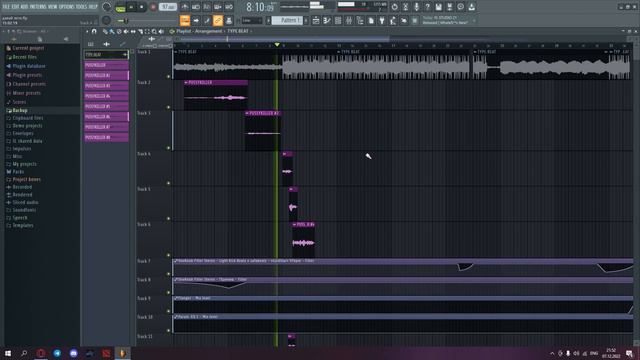Viewport: 640px width, 360px height.
Task: Toggle pattern/song mode button
Action: tap(120, 7)
